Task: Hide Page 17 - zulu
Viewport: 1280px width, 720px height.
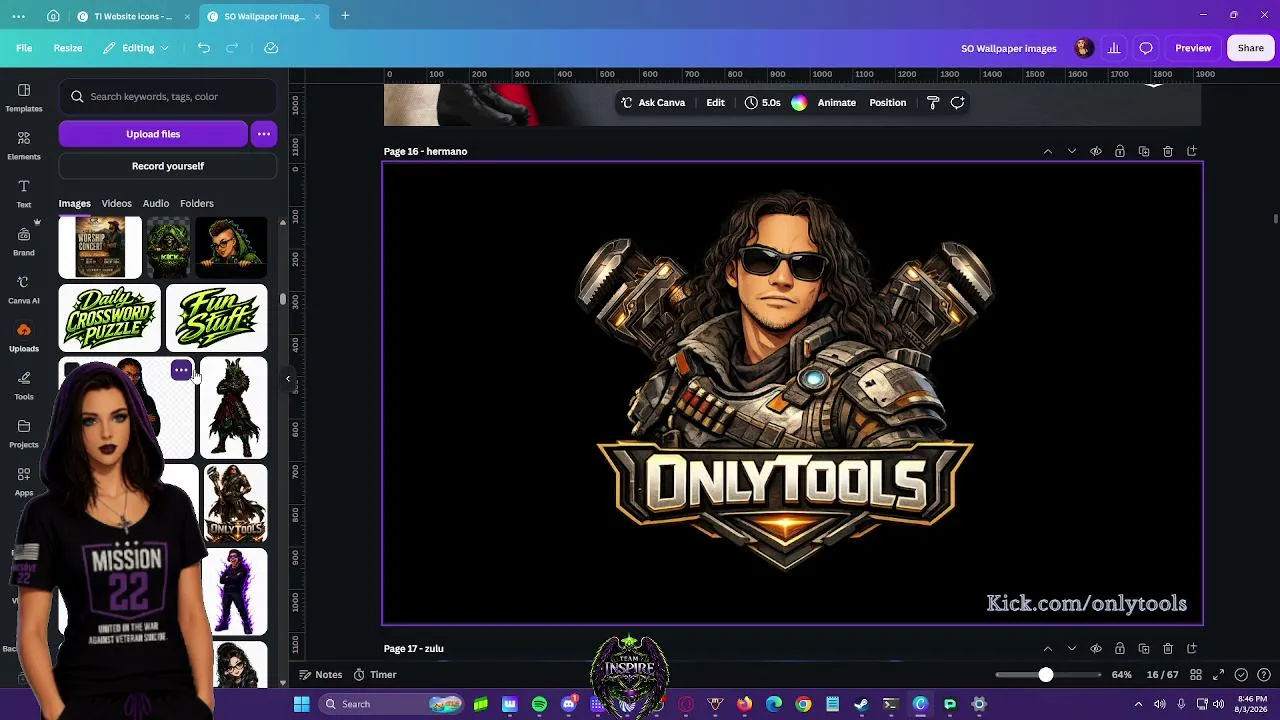Action: point(1096,648)
